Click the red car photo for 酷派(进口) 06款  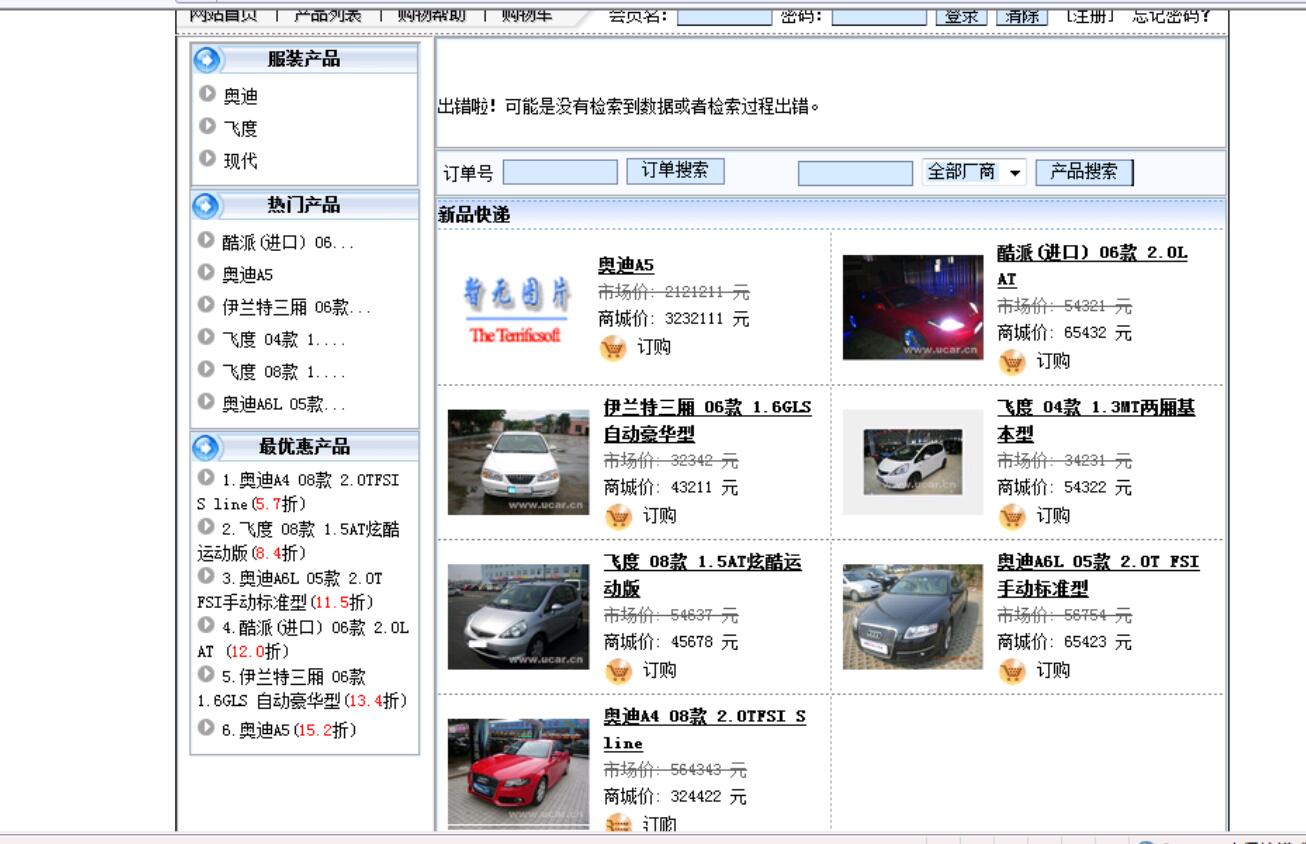[x=913, y=308]
